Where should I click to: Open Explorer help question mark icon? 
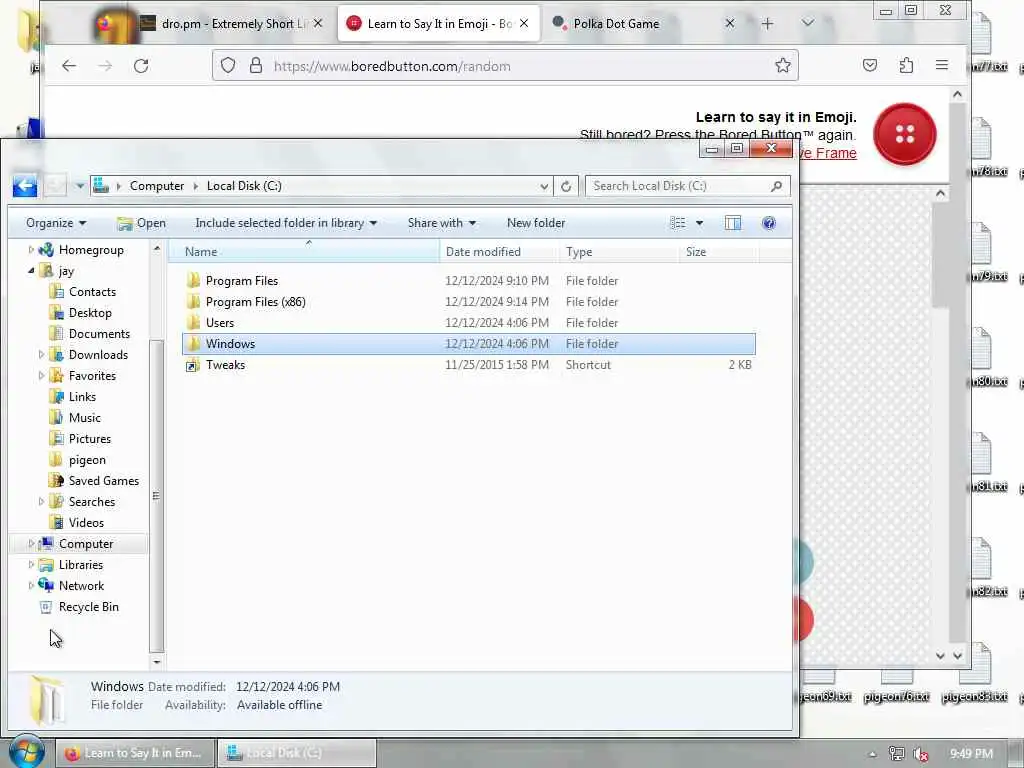[769, 223]
